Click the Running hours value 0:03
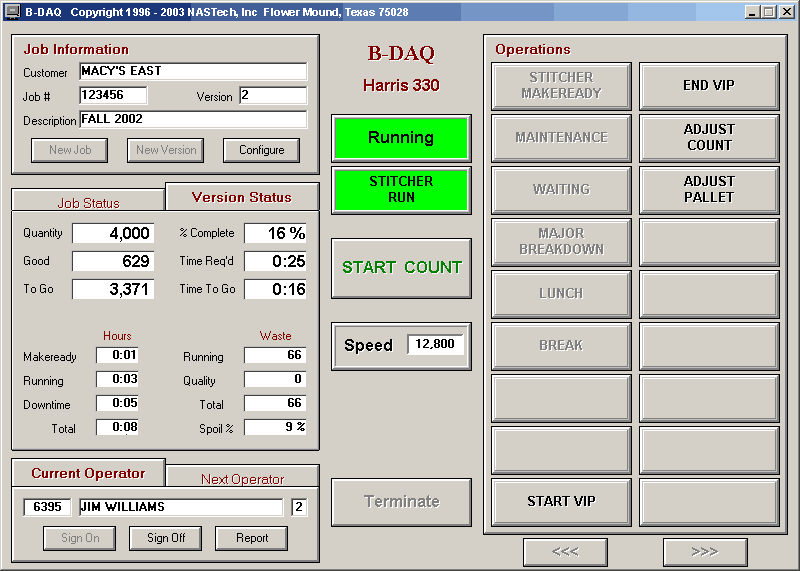The height and width of the screenshot is (571, 800). [x=117, y=379]
